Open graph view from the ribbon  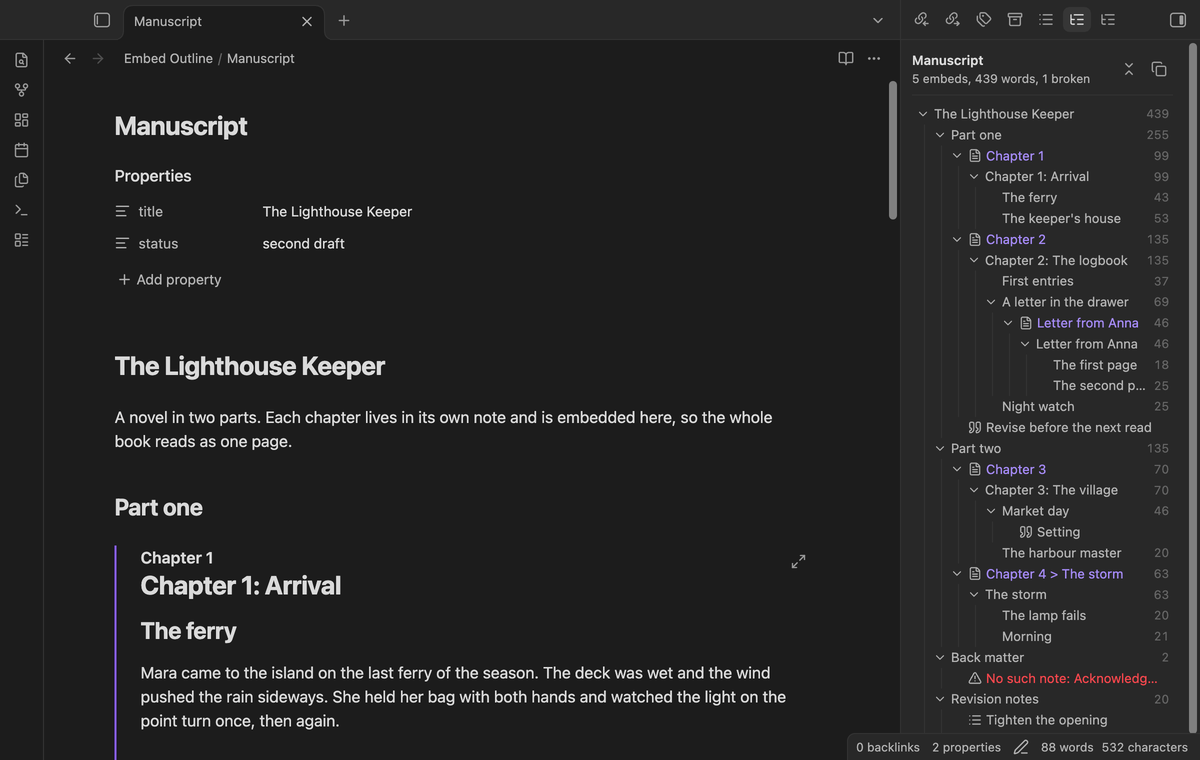(21, 91)
